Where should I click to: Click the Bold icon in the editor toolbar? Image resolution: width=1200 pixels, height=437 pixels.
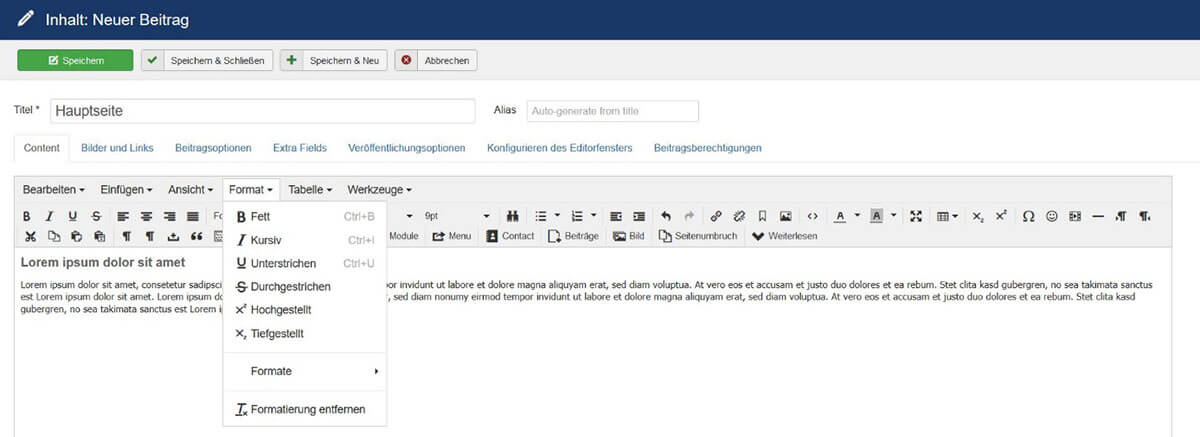click(27, 216)
